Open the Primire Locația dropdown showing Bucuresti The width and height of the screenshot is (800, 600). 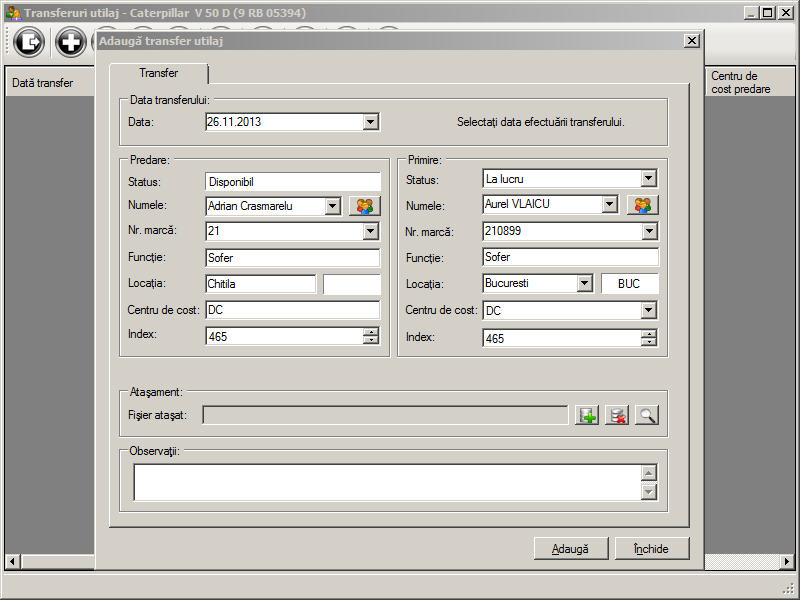[585, 283]
